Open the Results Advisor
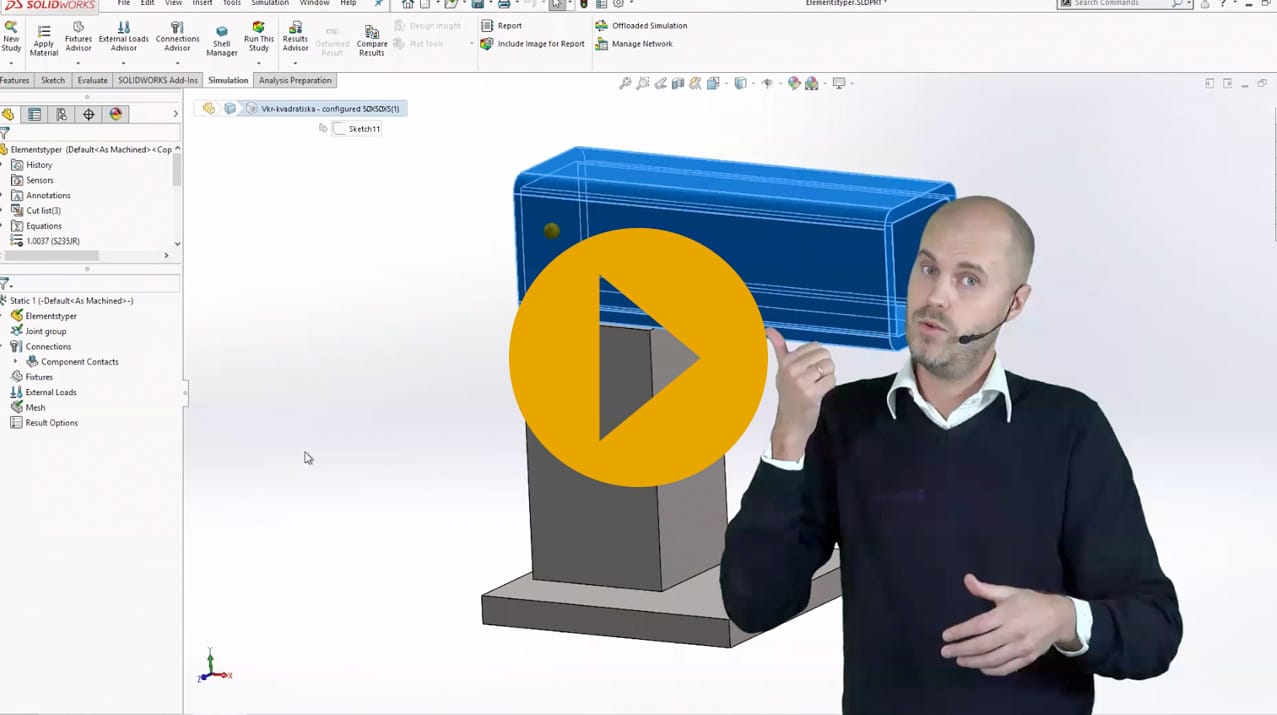The image size is (1277, 715). point(295,38)
